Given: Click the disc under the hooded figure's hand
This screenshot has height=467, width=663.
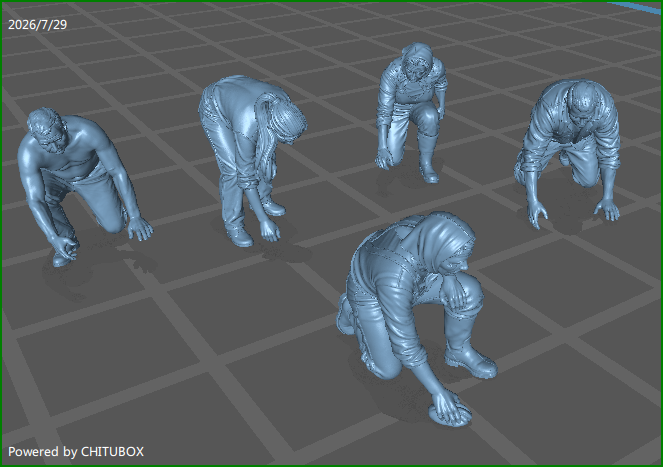Looking at the screenshot, I should pos(450,415).
